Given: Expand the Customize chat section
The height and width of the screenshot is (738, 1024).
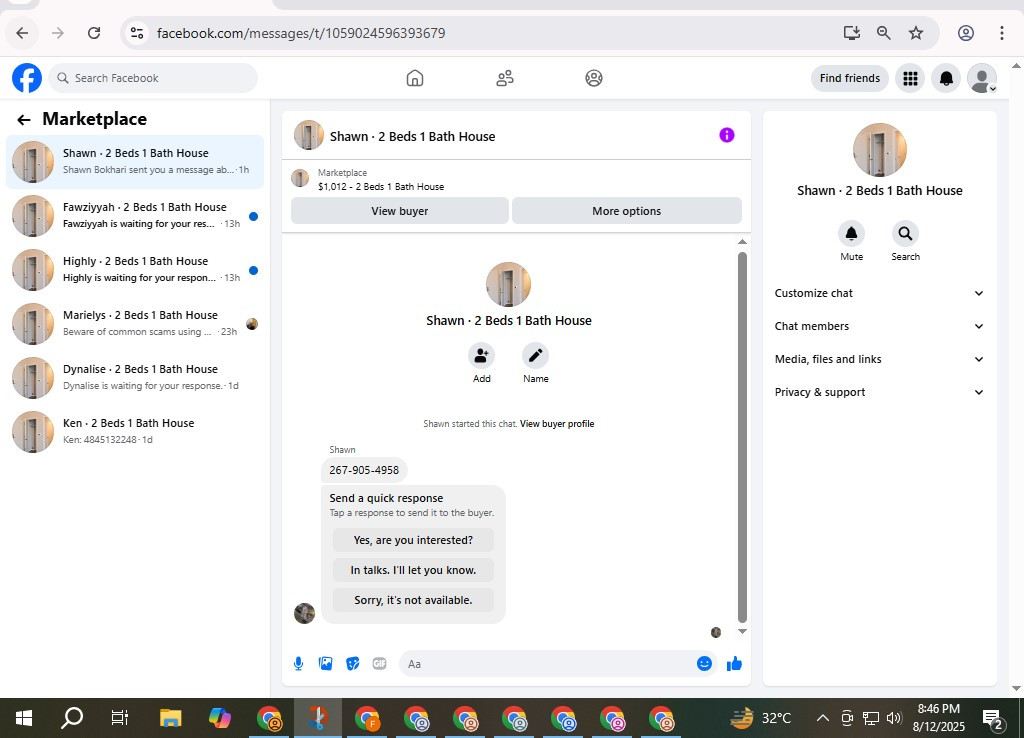Looking at the screenshot, I should (x=879, y=293).
